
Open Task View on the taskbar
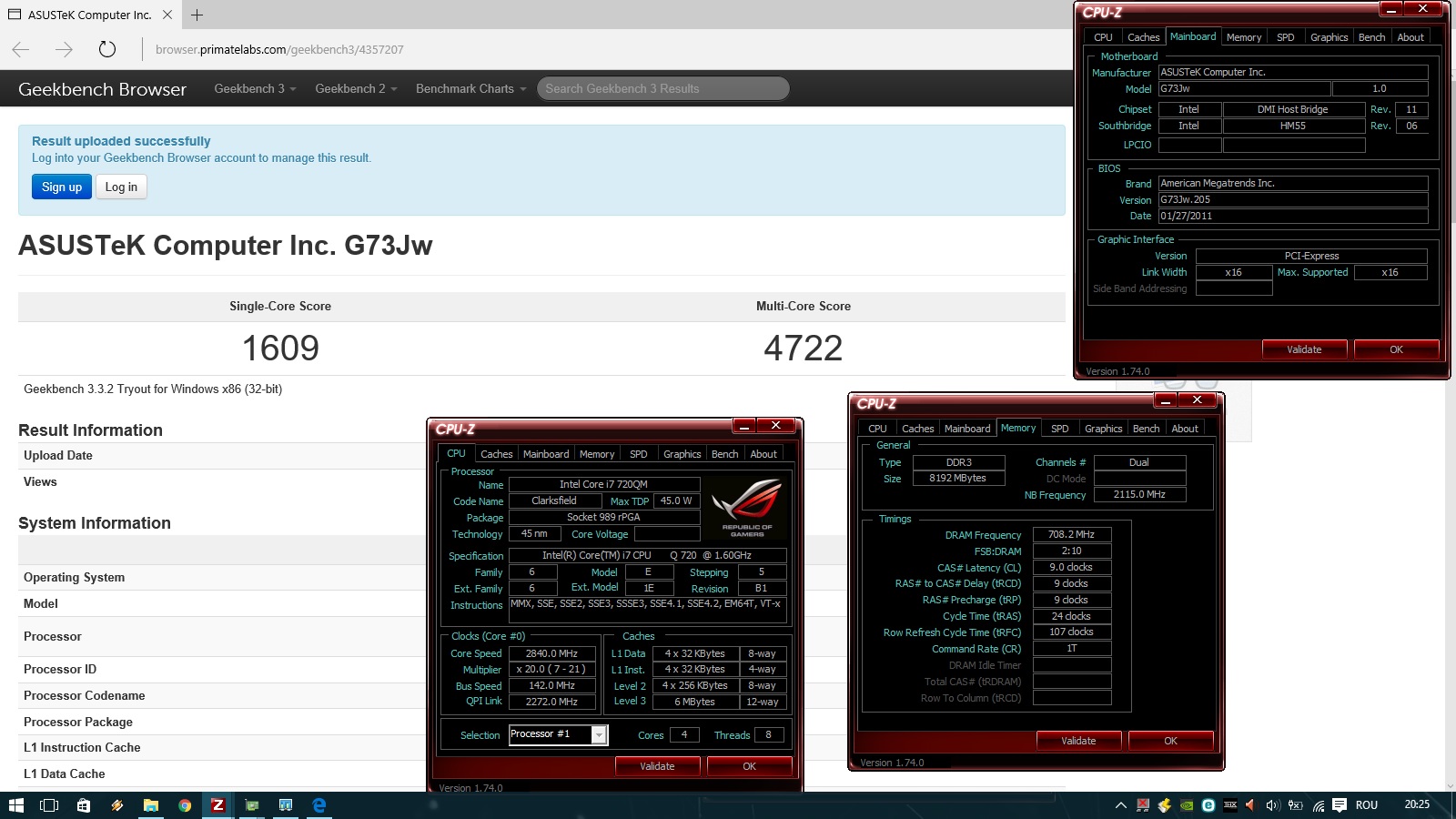[49, 805]
